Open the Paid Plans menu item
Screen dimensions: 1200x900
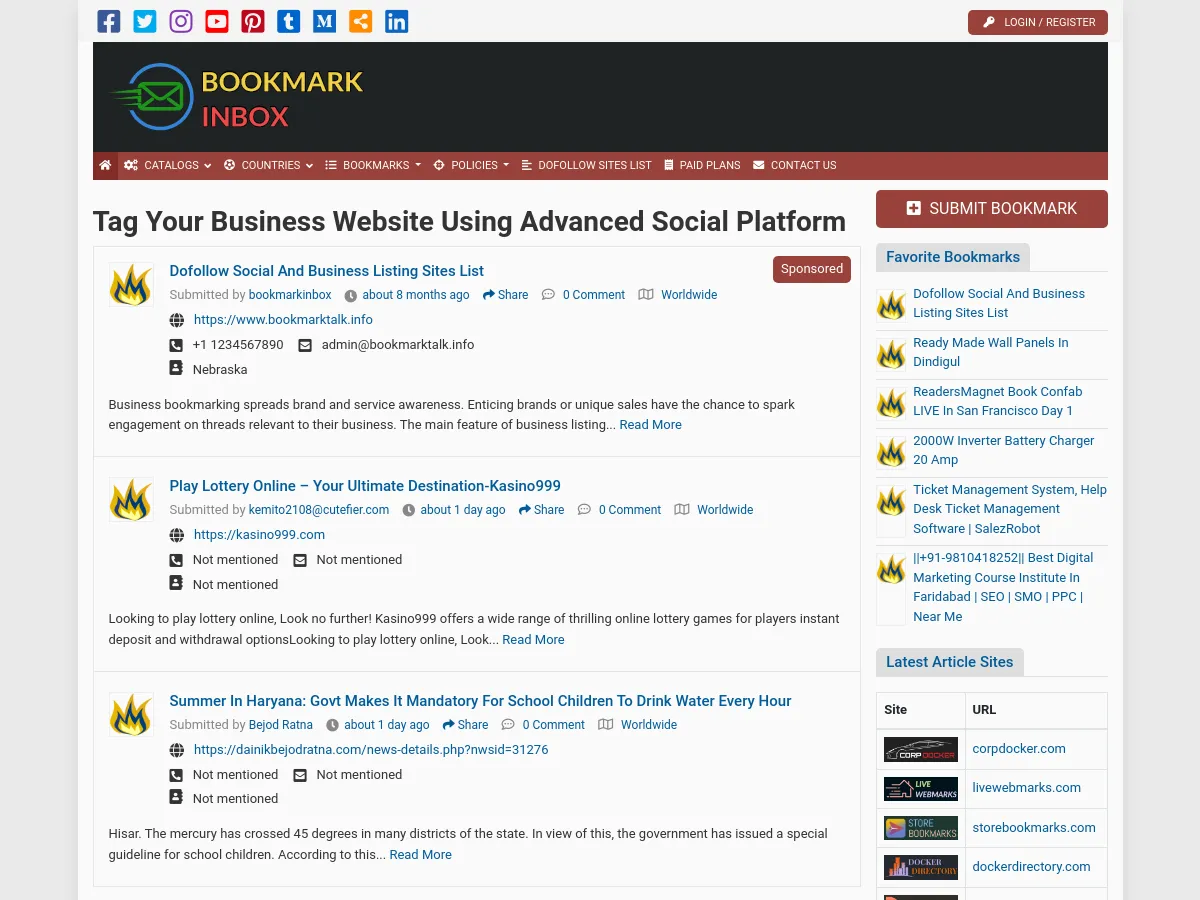coord(702,165)
